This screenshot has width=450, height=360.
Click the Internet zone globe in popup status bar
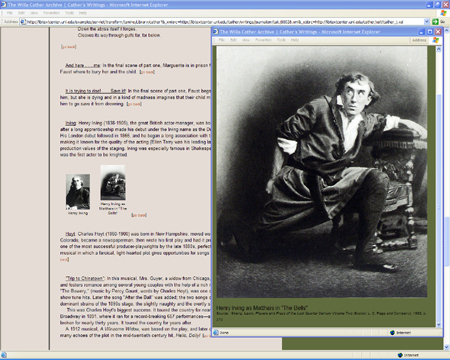coord(392,332)
